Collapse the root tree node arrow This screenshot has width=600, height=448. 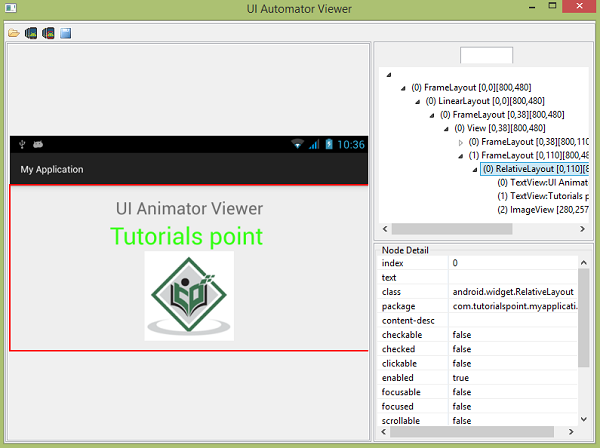(389, 75)
